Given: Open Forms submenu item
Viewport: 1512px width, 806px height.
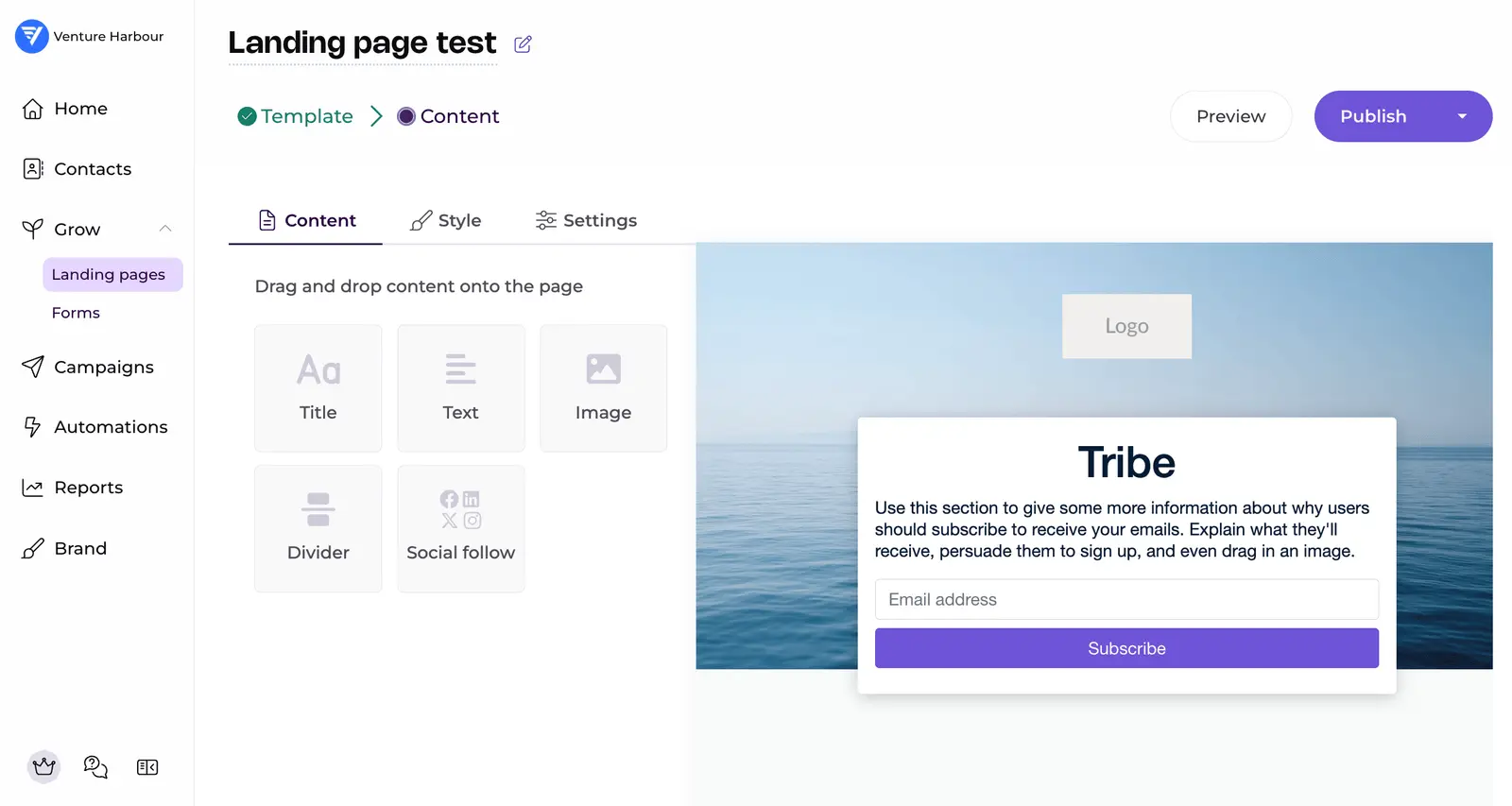Looking at the screenshot, I should 76,313.
